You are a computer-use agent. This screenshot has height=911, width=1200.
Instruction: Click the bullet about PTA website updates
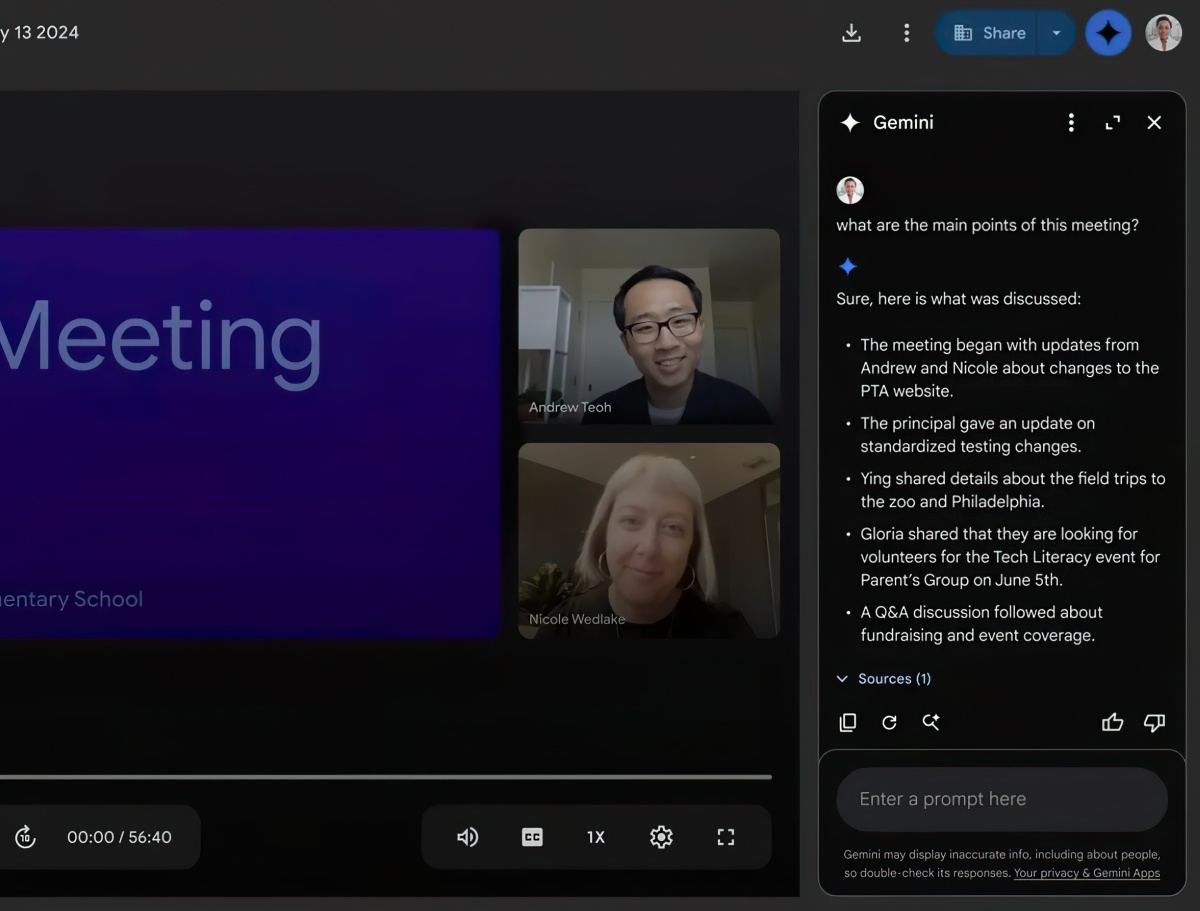click(1009, 368)
